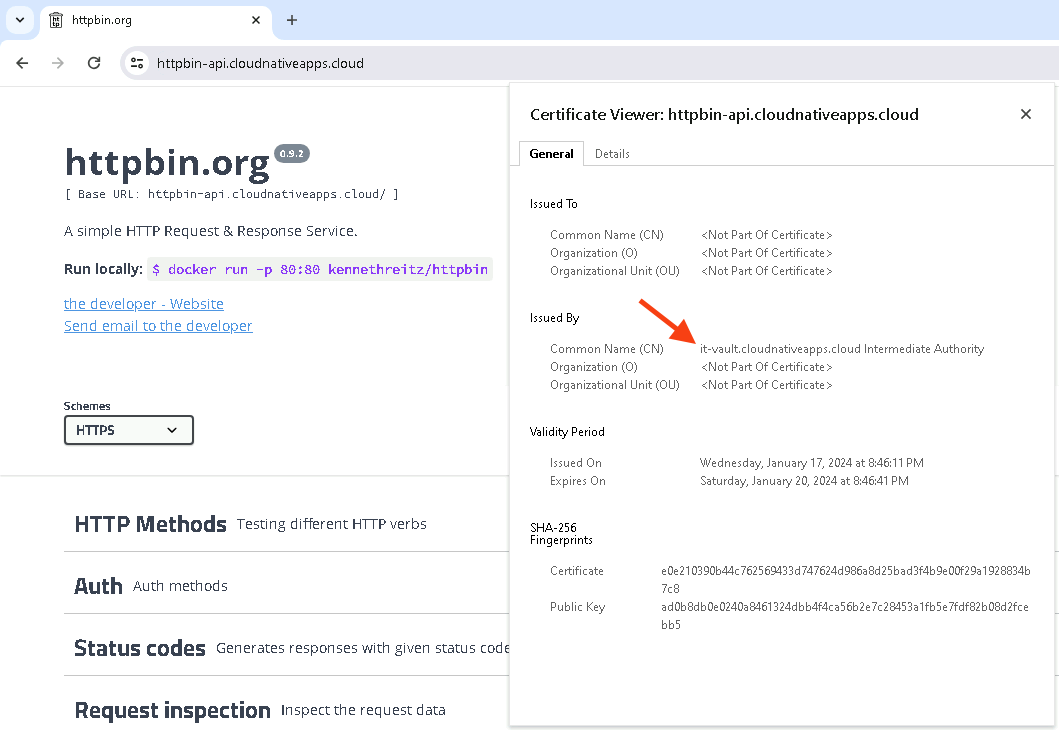This screenshot has height=730, width=1059.
Task: Select the General certificate tab
Action: point(551,154)
